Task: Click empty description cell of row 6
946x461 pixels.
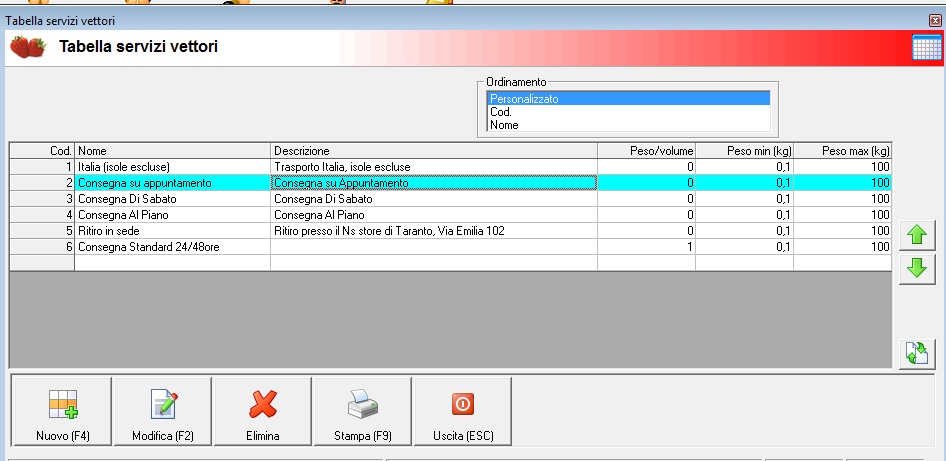Action: pos(434,247)
